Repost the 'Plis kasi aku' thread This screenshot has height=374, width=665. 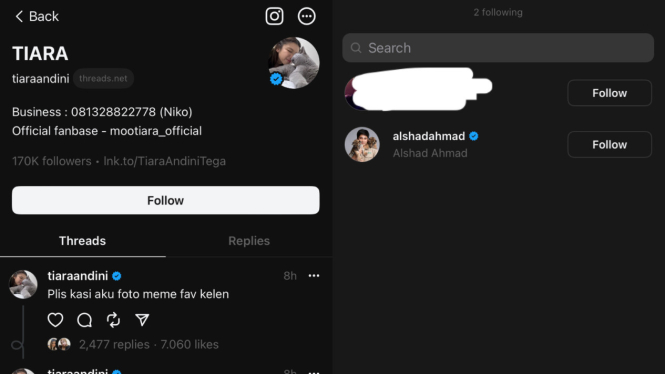tap(113, 320)
